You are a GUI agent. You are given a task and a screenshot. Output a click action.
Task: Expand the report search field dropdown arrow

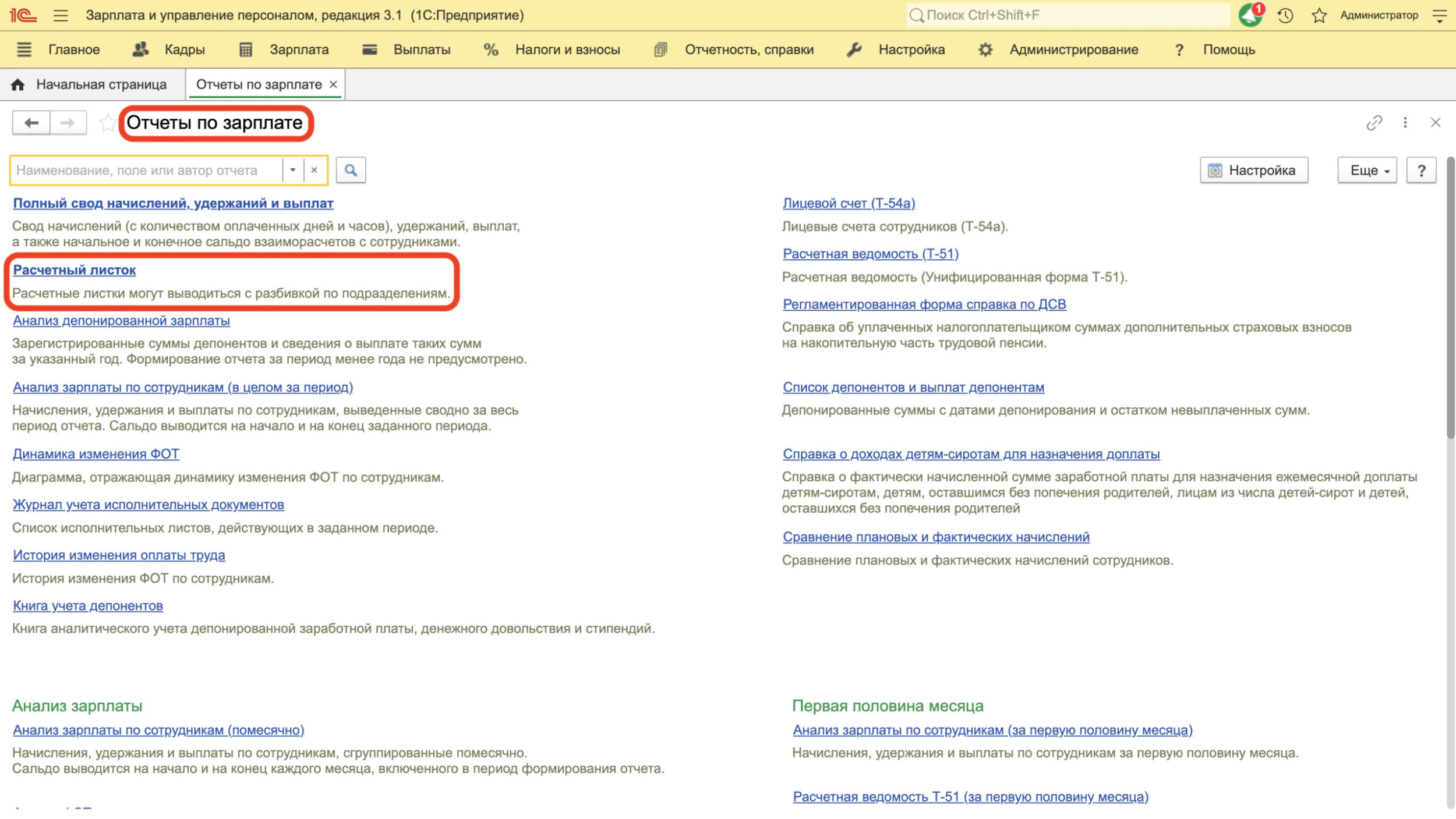coord(293,170)
